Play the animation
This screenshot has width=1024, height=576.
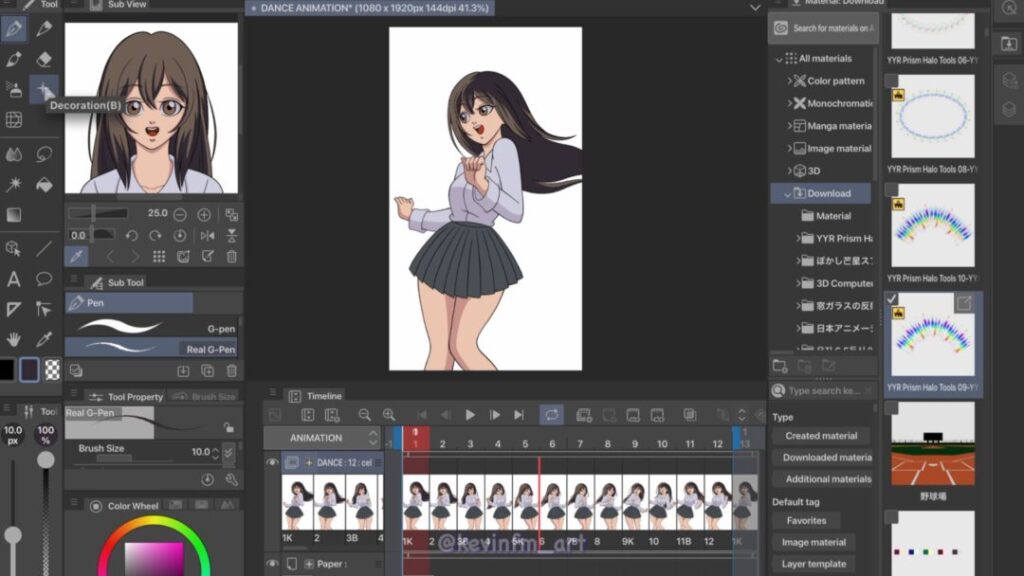click(470, 415)
